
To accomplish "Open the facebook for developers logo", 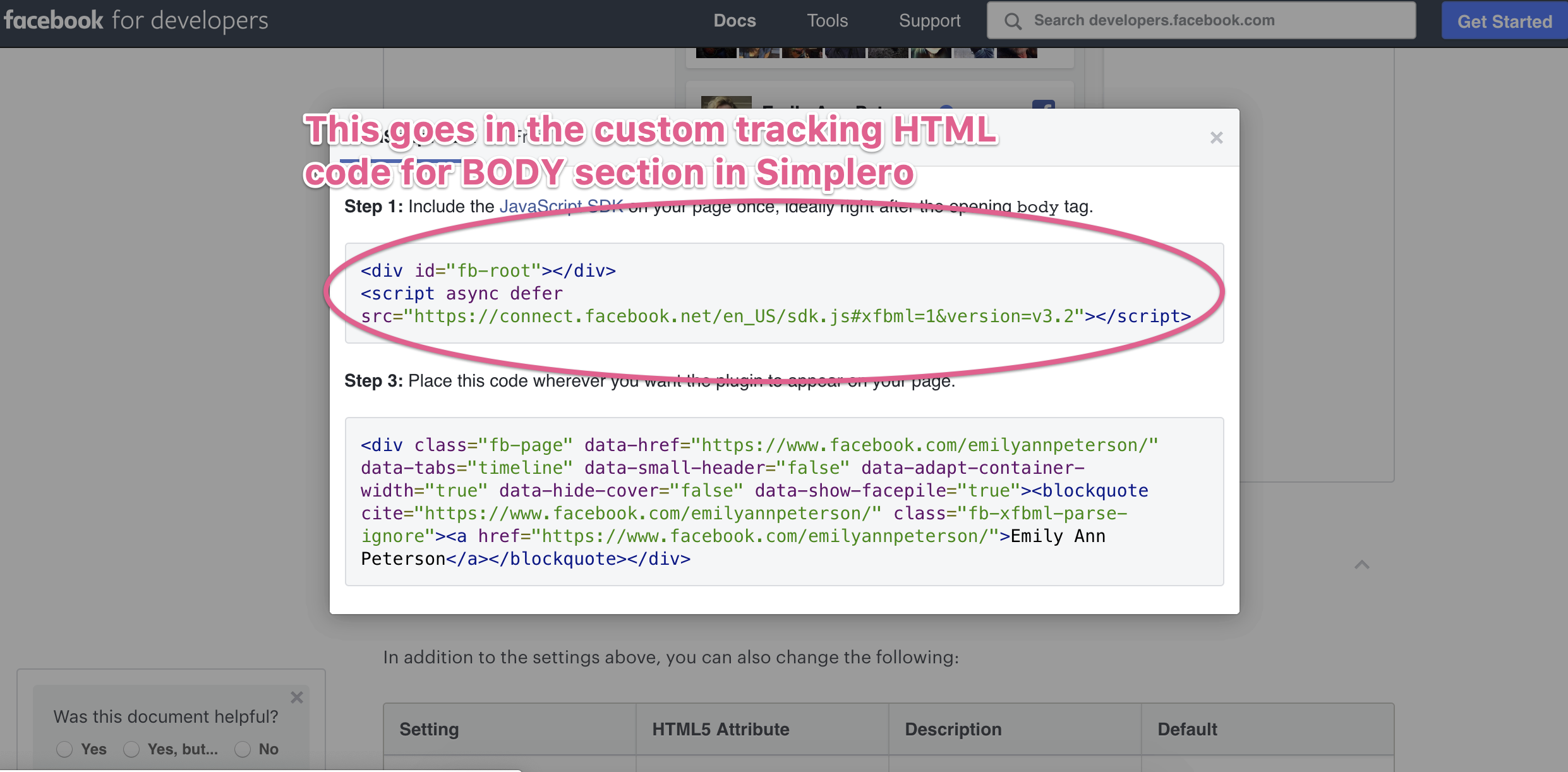I will click(x=136, y=21).
